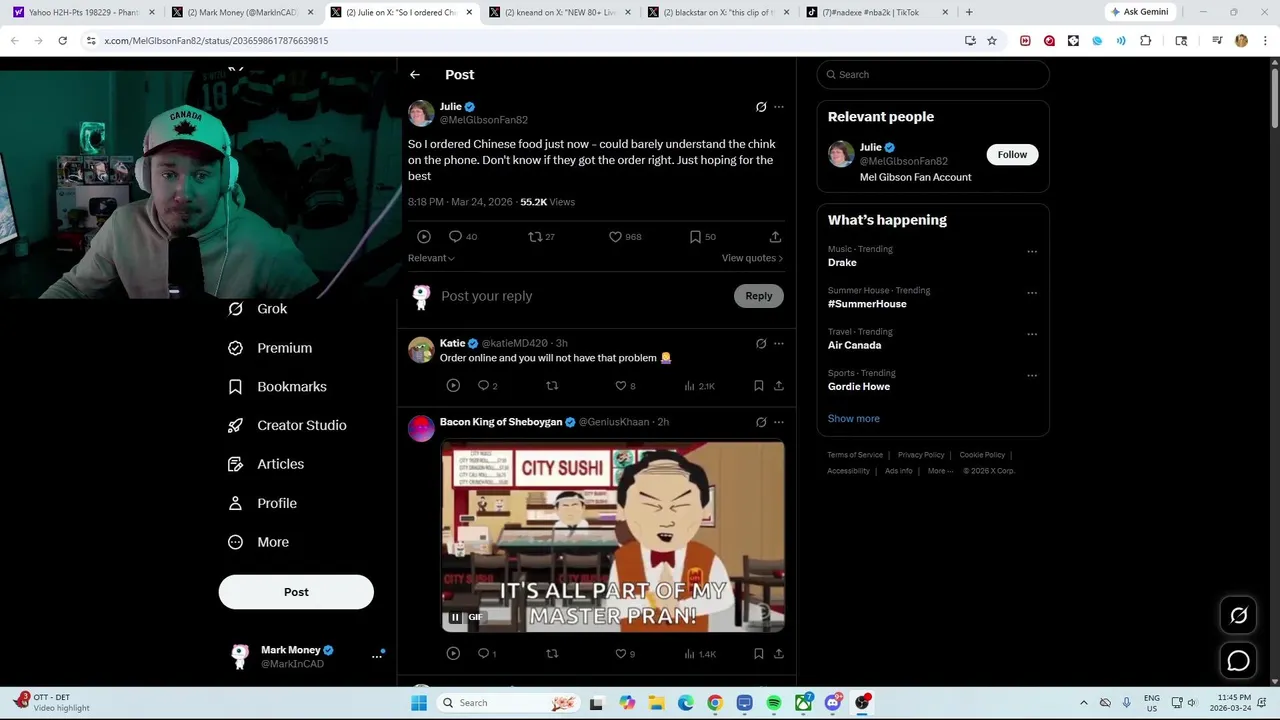This screenshot has height=720, width=1280.
Task: Repost Katie's reply
Action: (x=552, y=386)
